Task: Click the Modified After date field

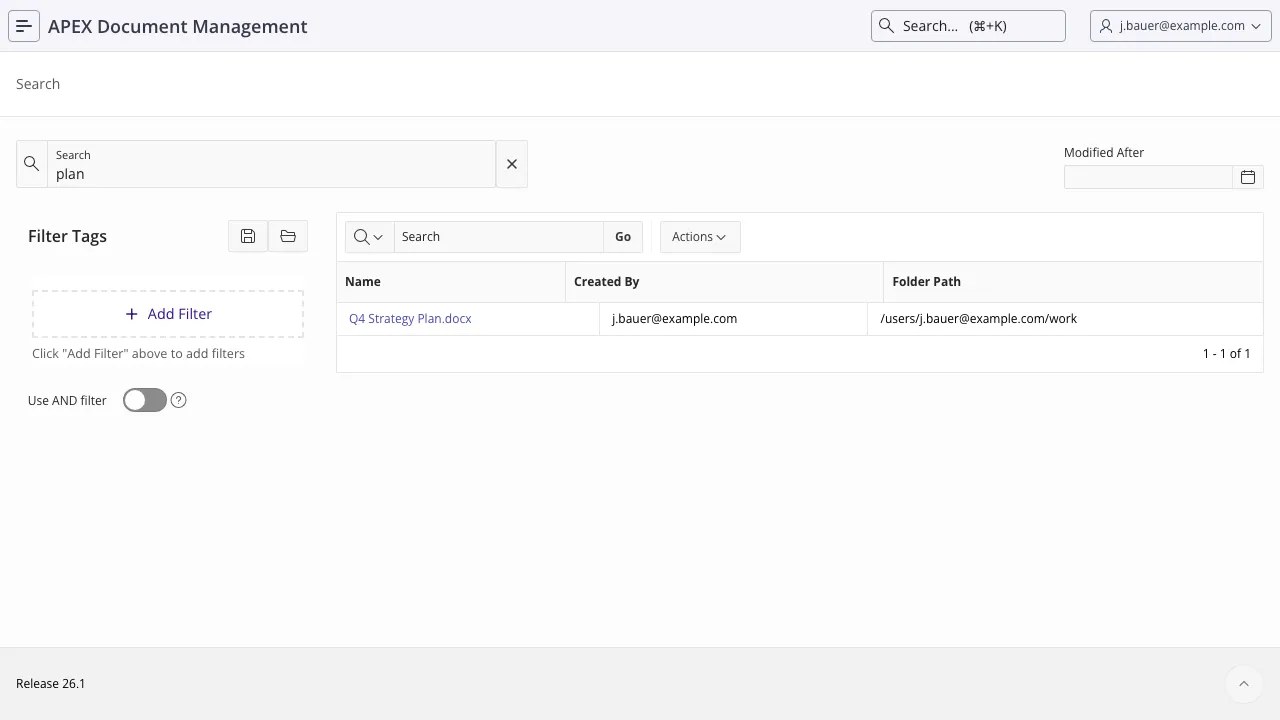Action: pyautogui.click(x=1148, y=177)
